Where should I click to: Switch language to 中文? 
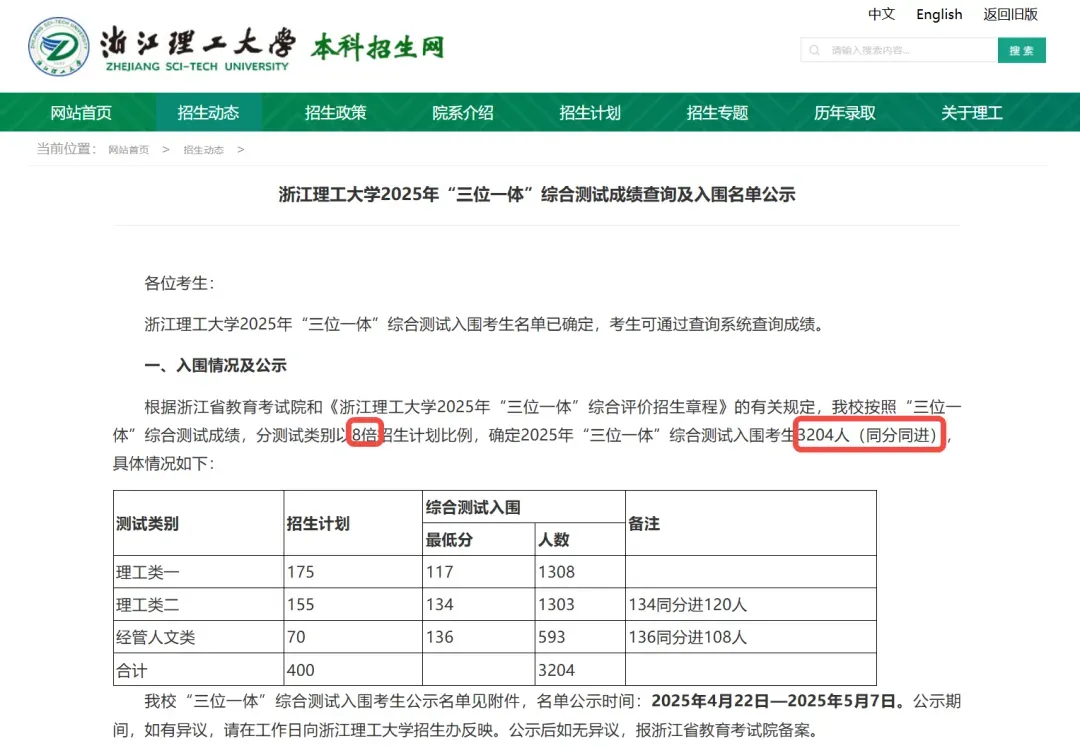[x=881, y=14]
